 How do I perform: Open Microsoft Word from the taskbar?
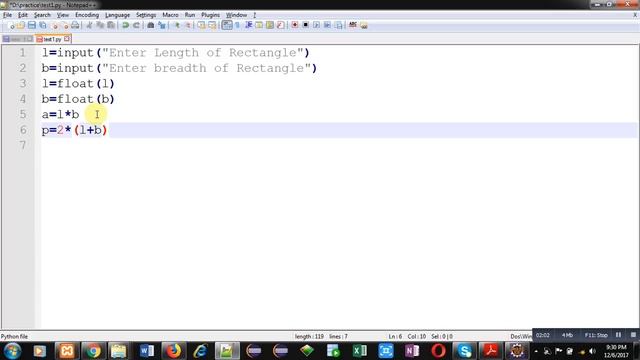click(x=147, y=351)
